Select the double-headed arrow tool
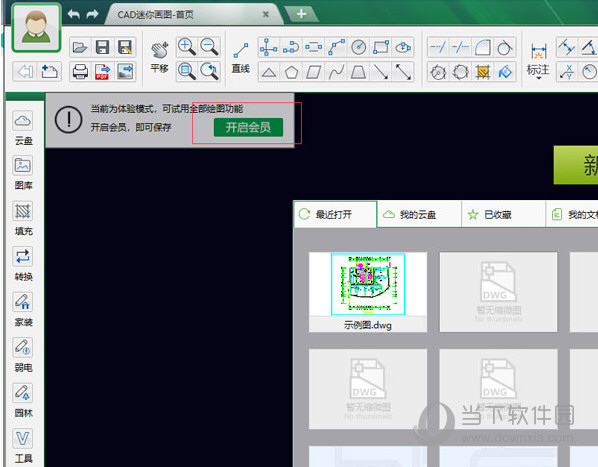Image resolution: width=598 pixels, height=467 pixels. point(403,72)
